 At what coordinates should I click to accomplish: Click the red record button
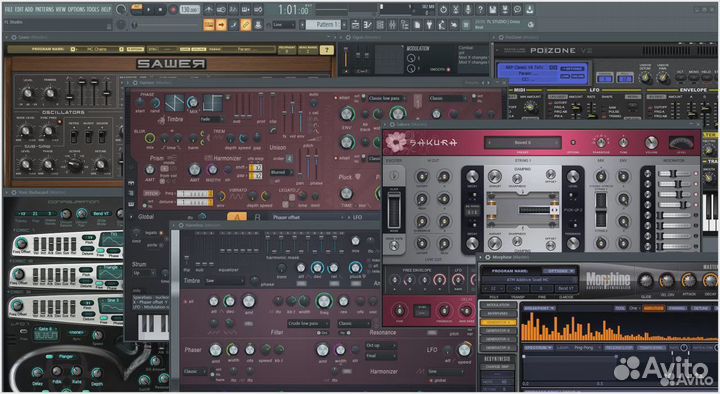coord(173,10)
